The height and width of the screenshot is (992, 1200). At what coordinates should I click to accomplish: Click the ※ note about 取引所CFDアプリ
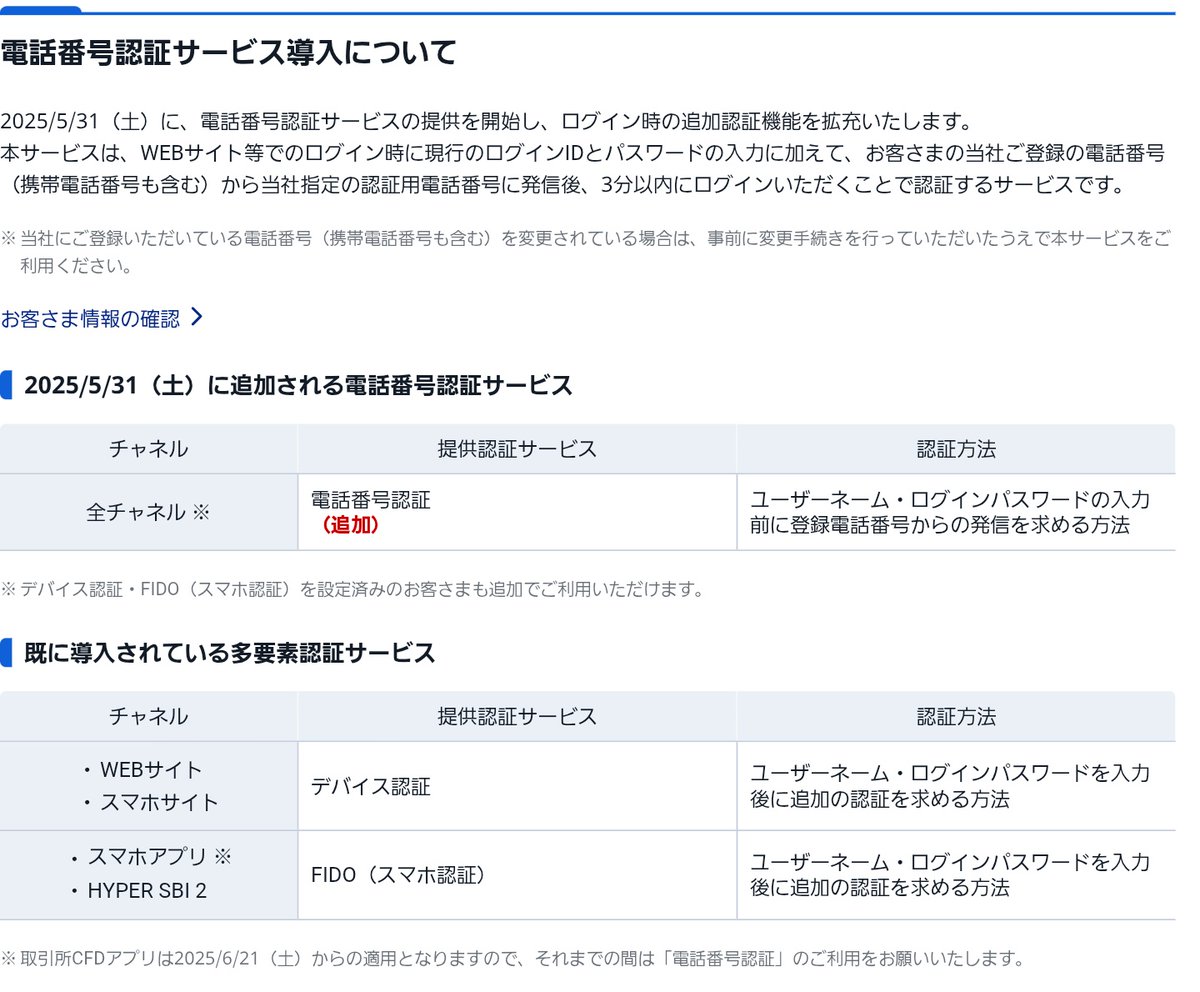tap(10, 958)
